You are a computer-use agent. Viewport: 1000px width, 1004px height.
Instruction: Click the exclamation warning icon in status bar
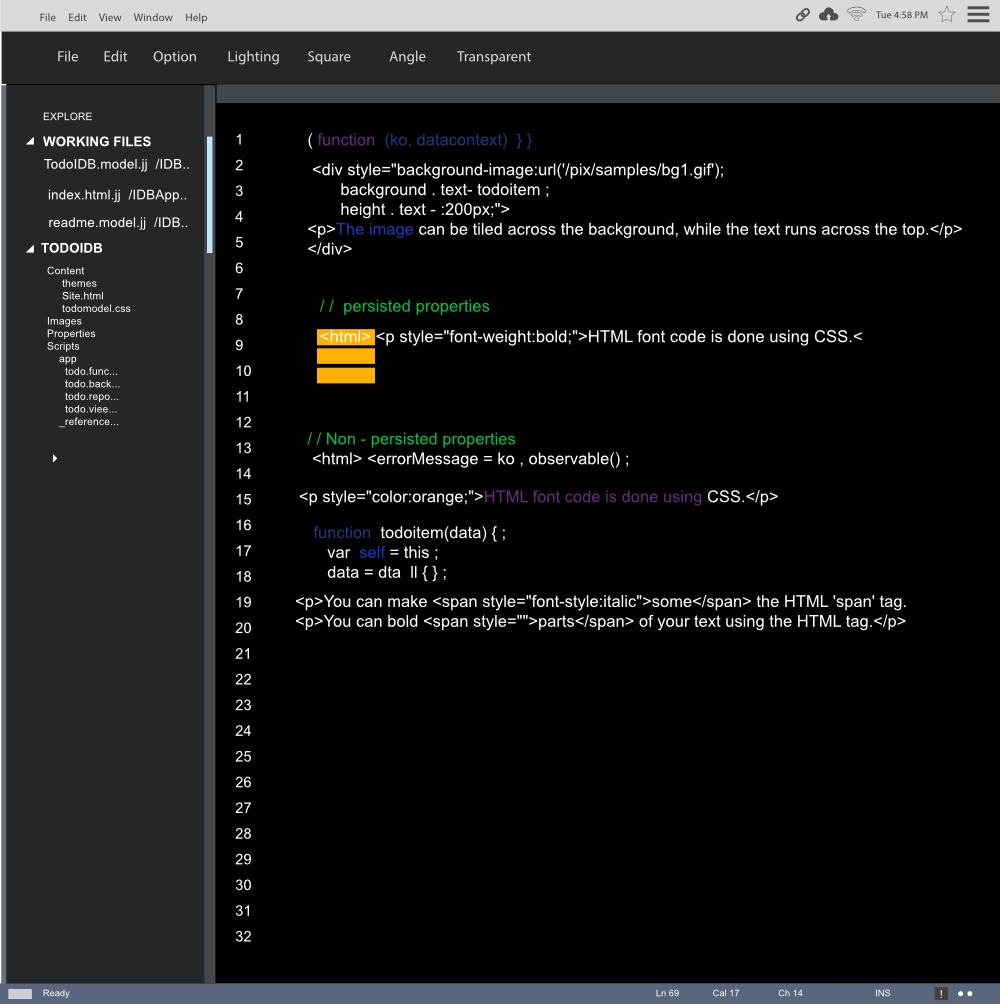tap(941, 993)
